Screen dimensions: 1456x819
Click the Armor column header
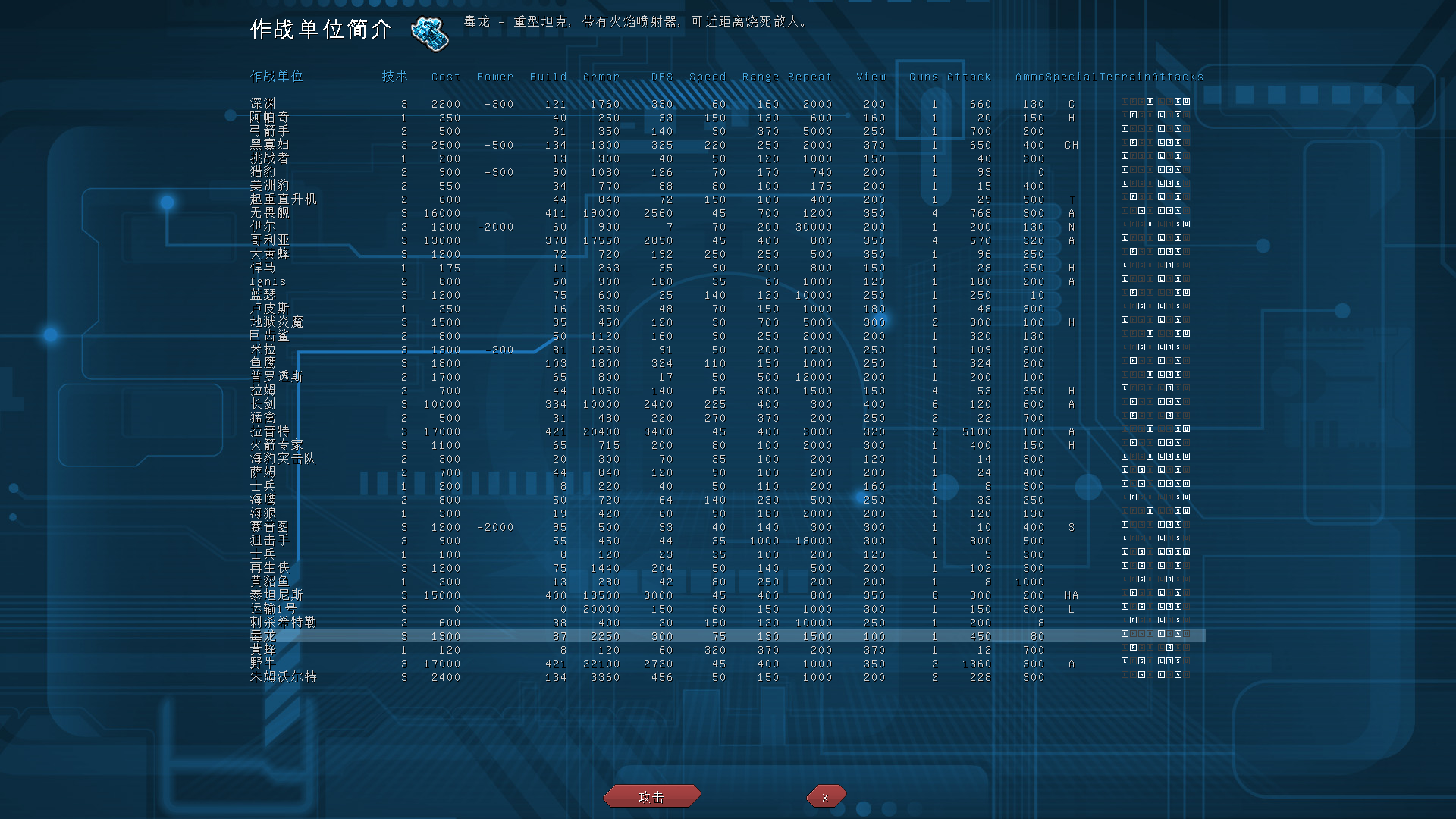(601, 77)
